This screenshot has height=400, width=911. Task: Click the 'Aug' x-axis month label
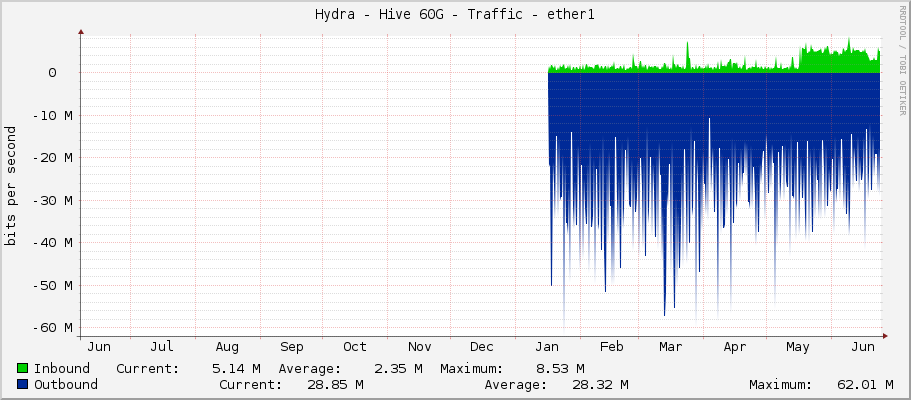[227, 347]
